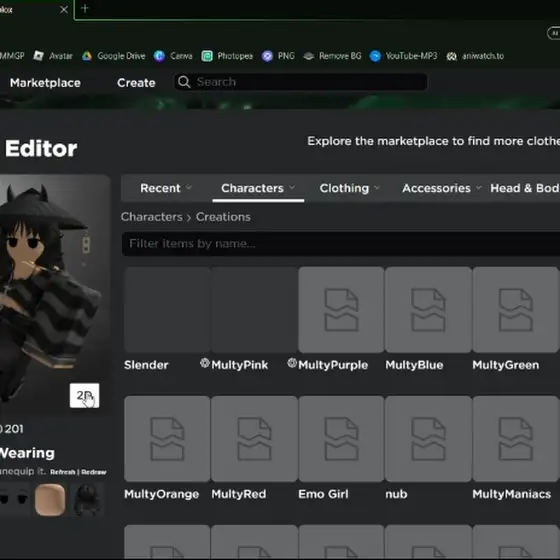Click Redraw under Wearing
Viewport: 560px width, 560px height.
[94, 472]
